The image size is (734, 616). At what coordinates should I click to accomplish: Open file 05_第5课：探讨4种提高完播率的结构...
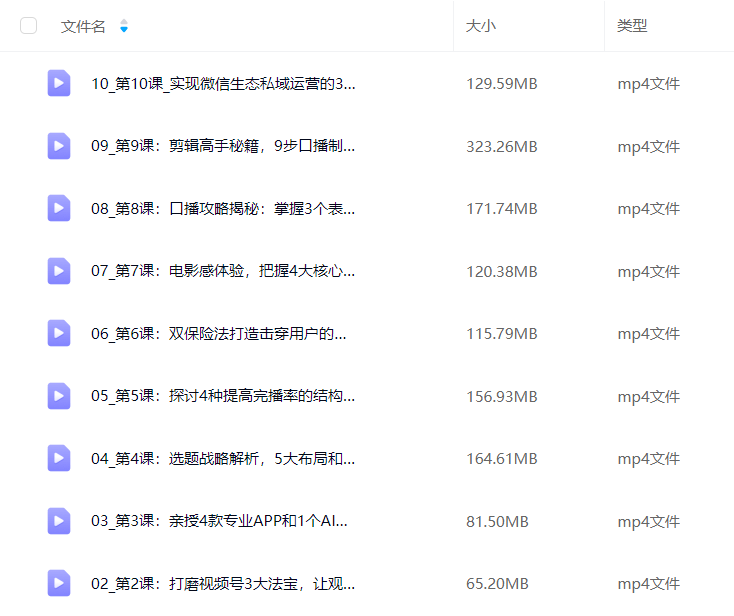click(x=223, y=396)
